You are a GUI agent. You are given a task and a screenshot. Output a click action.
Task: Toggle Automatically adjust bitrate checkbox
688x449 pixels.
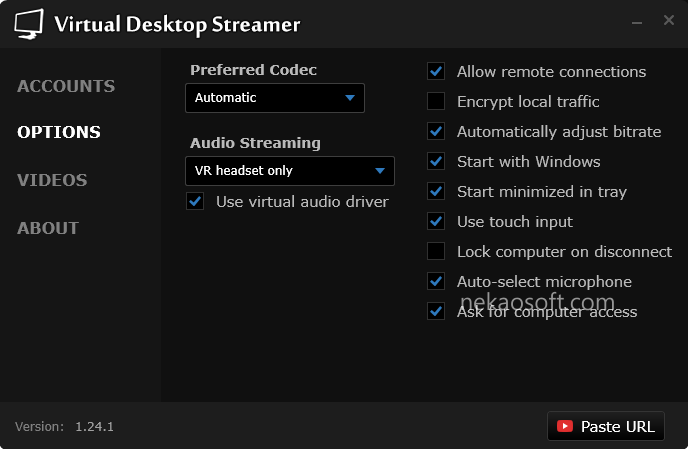pyautogui.click(x=436, y=131)
